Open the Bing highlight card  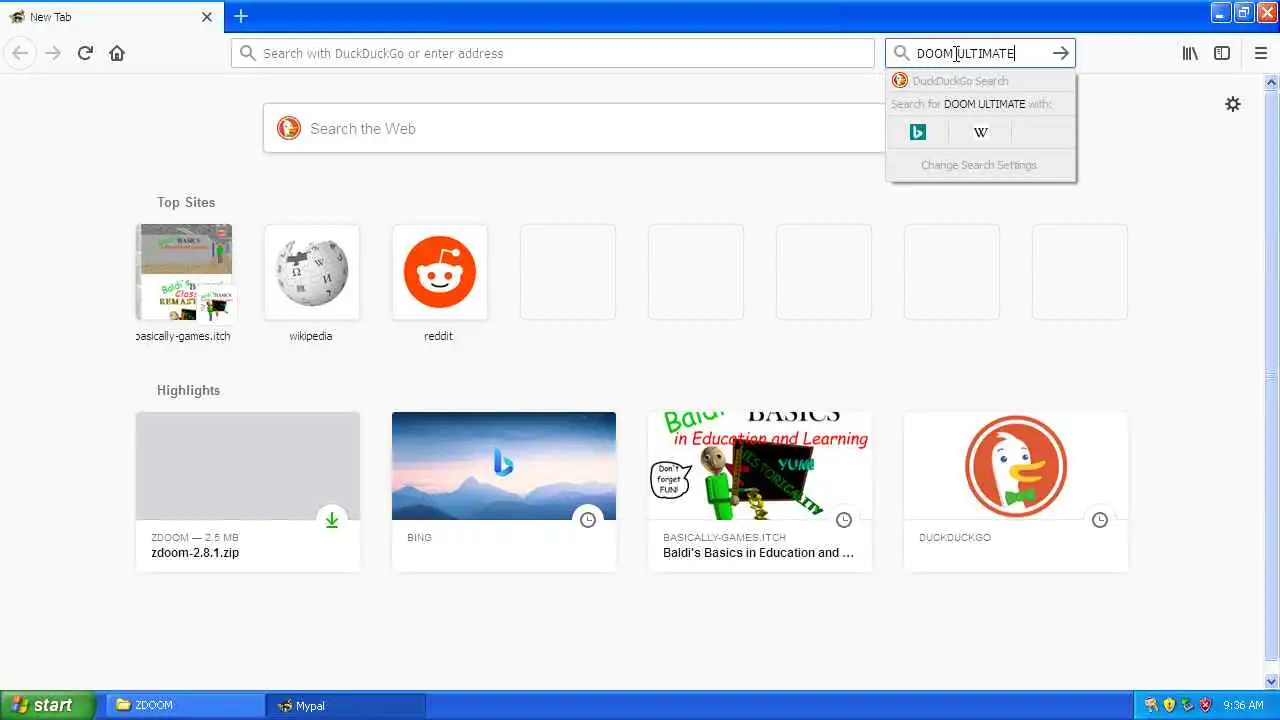504,492
